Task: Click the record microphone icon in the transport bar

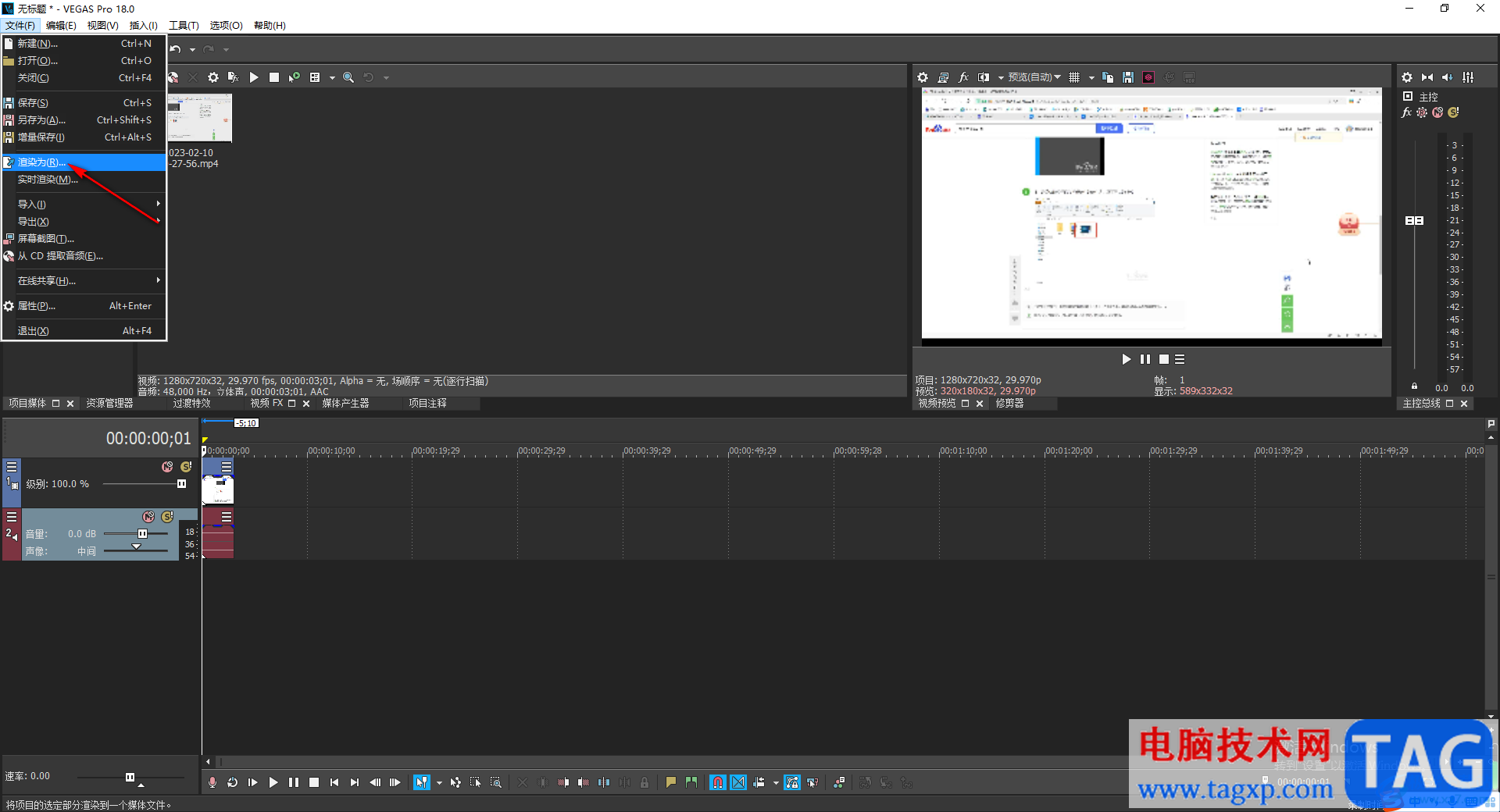Action: (212, 782)
